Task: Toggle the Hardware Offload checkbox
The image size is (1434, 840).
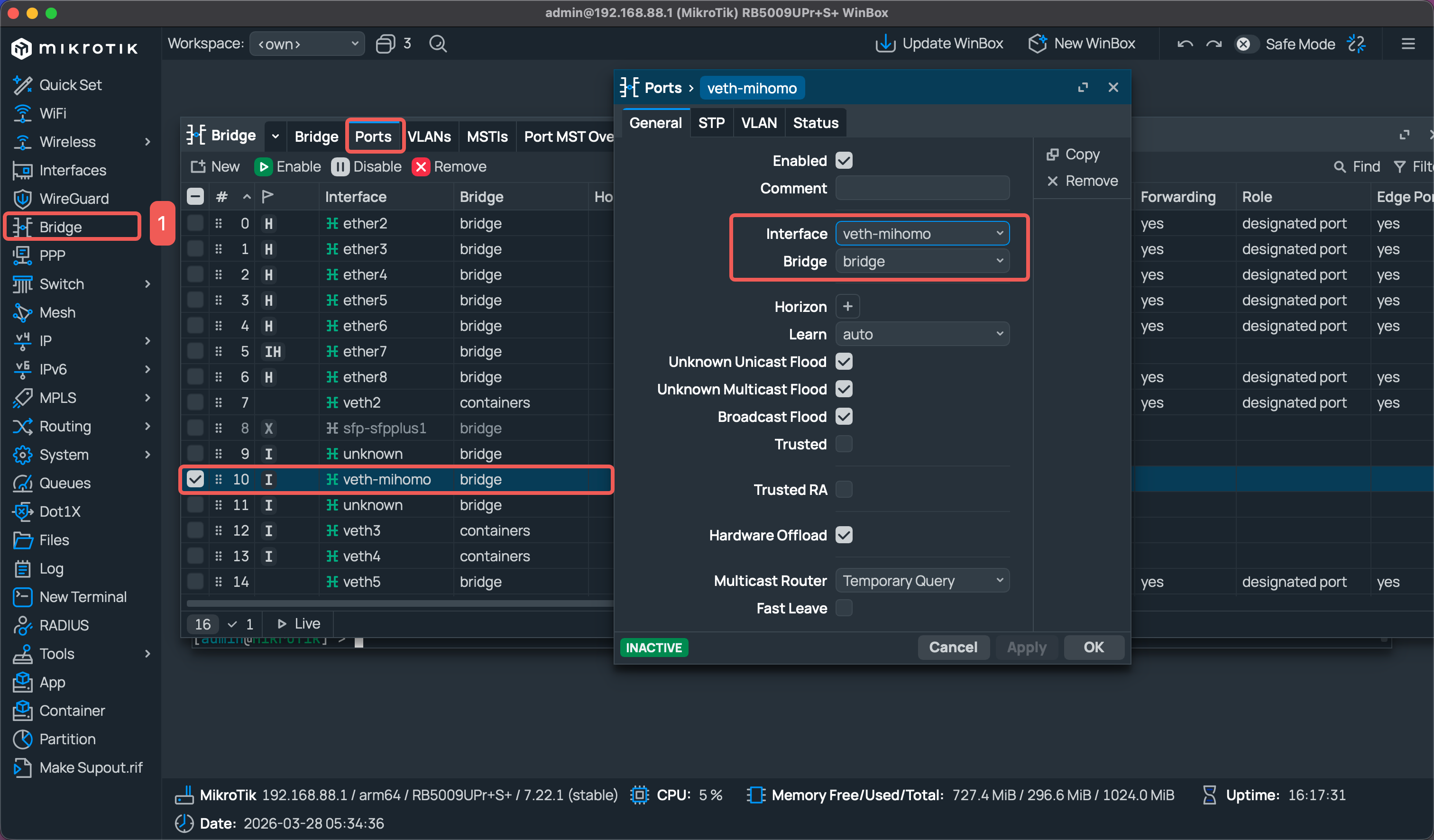Action: coord(844,535)
